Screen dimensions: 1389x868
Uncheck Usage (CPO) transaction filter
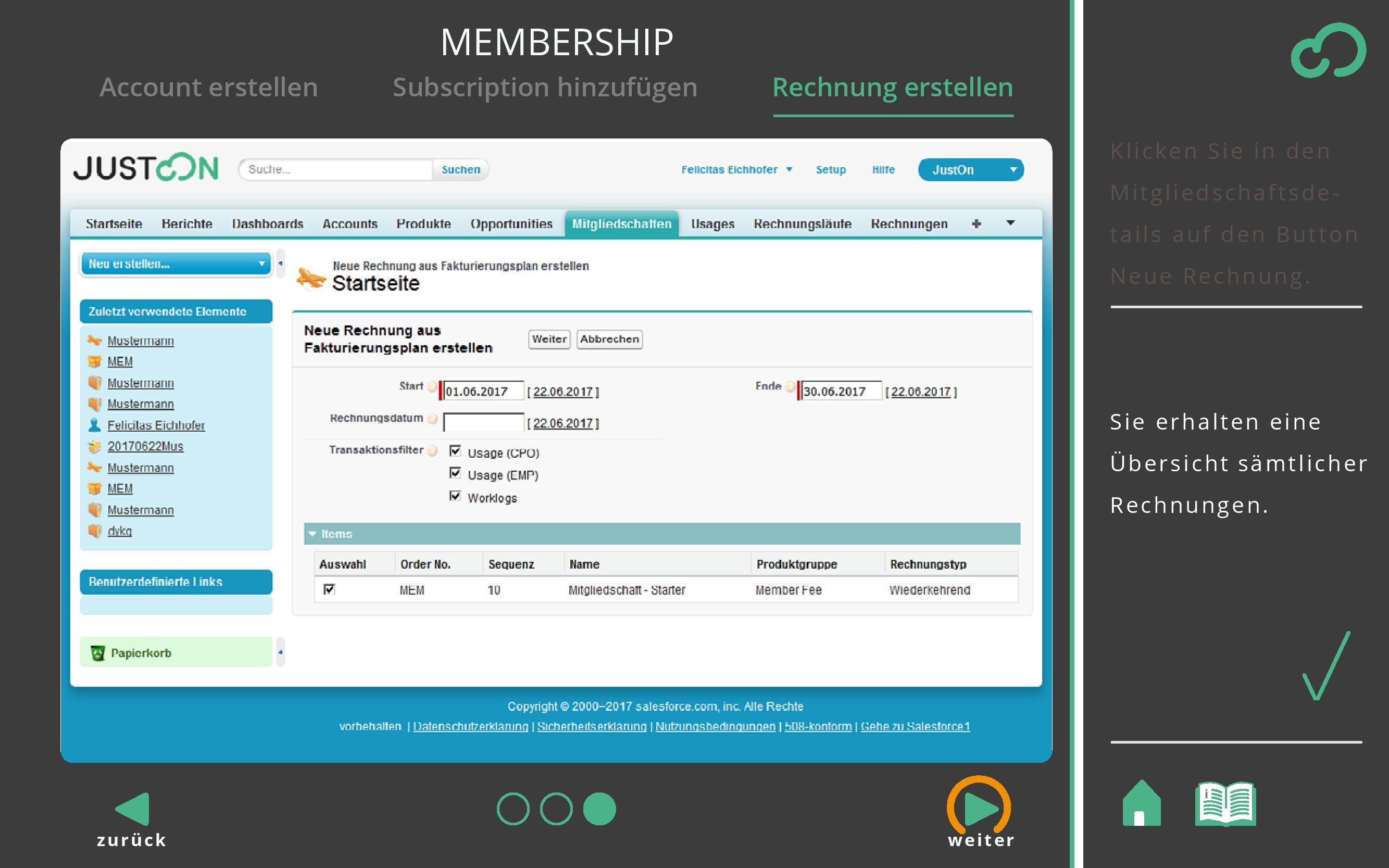(x=455, y=451)
